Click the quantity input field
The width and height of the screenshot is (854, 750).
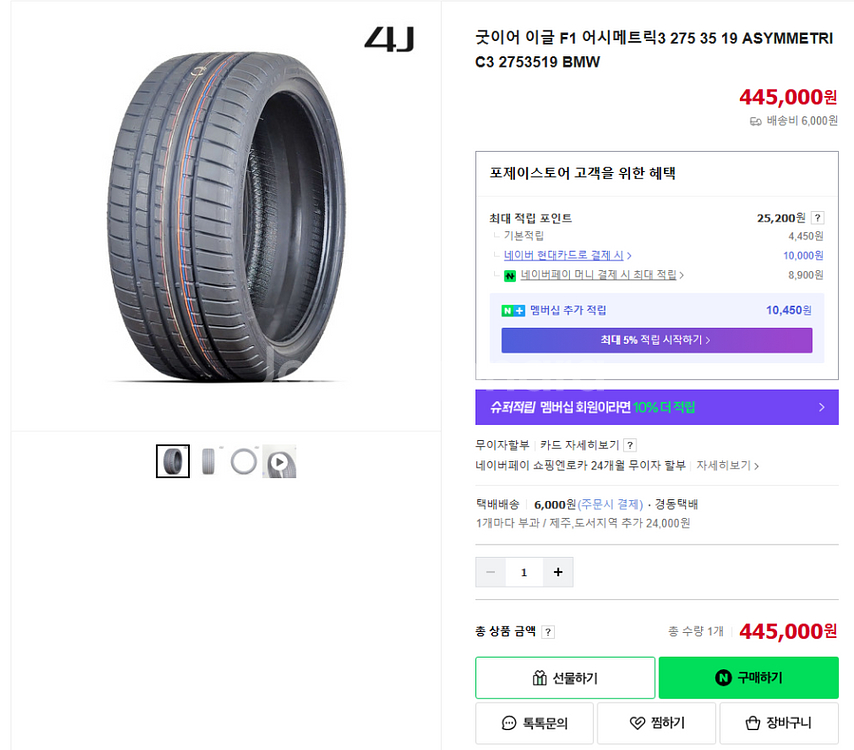point(523,572)
